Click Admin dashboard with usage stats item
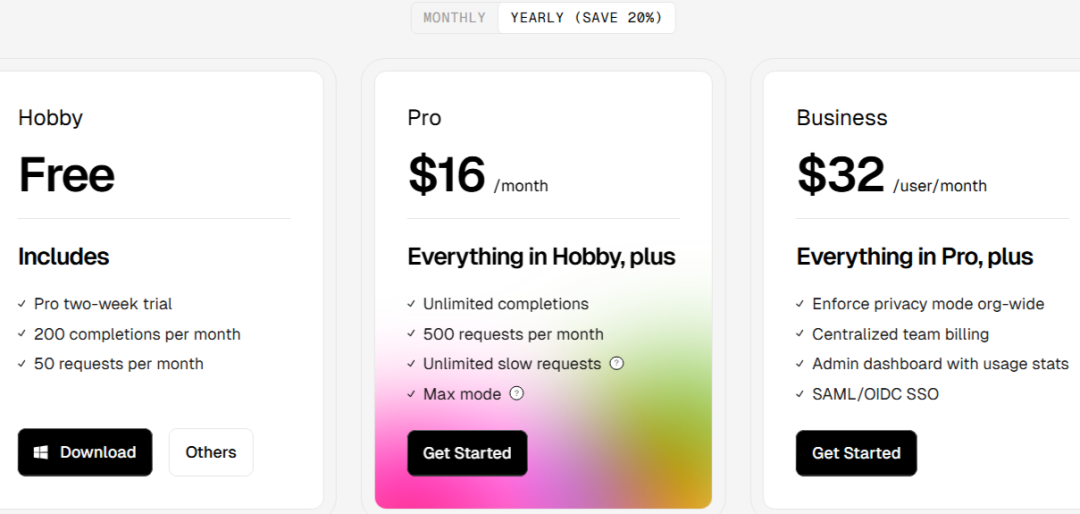This screenshot has width=1080, height=514. pos(940,364)
